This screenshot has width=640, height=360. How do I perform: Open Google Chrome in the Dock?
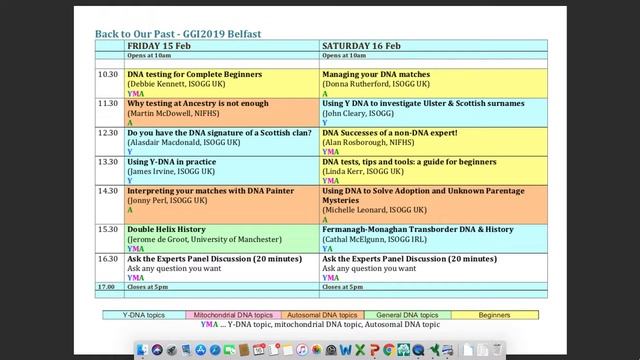pos(389,350)
